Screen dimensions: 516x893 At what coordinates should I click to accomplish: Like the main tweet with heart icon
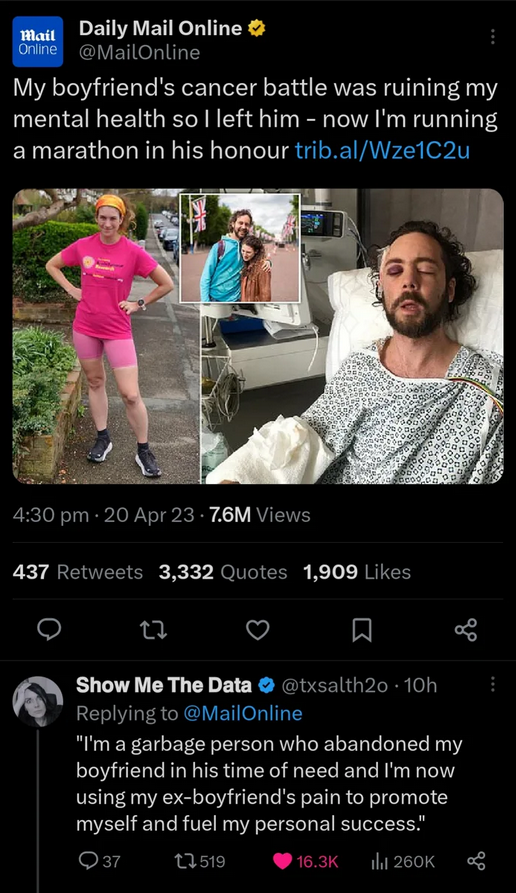click(257, 630)
